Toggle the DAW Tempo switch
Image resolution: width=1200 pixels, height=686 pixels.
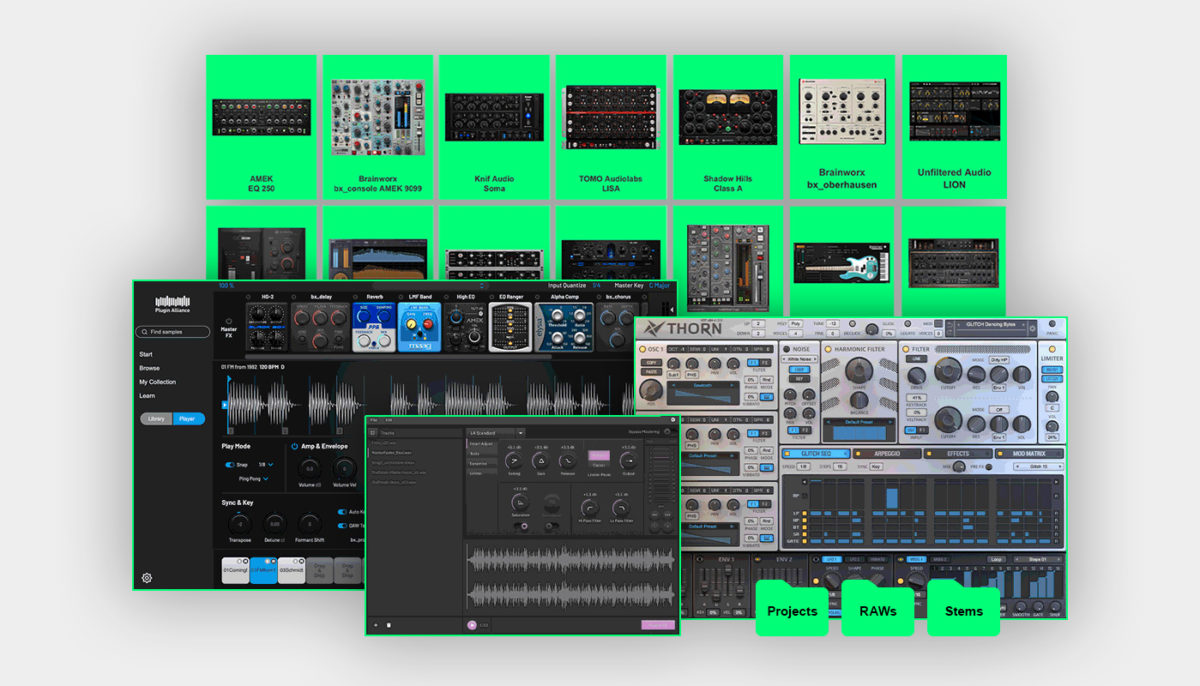pos(342,526)
